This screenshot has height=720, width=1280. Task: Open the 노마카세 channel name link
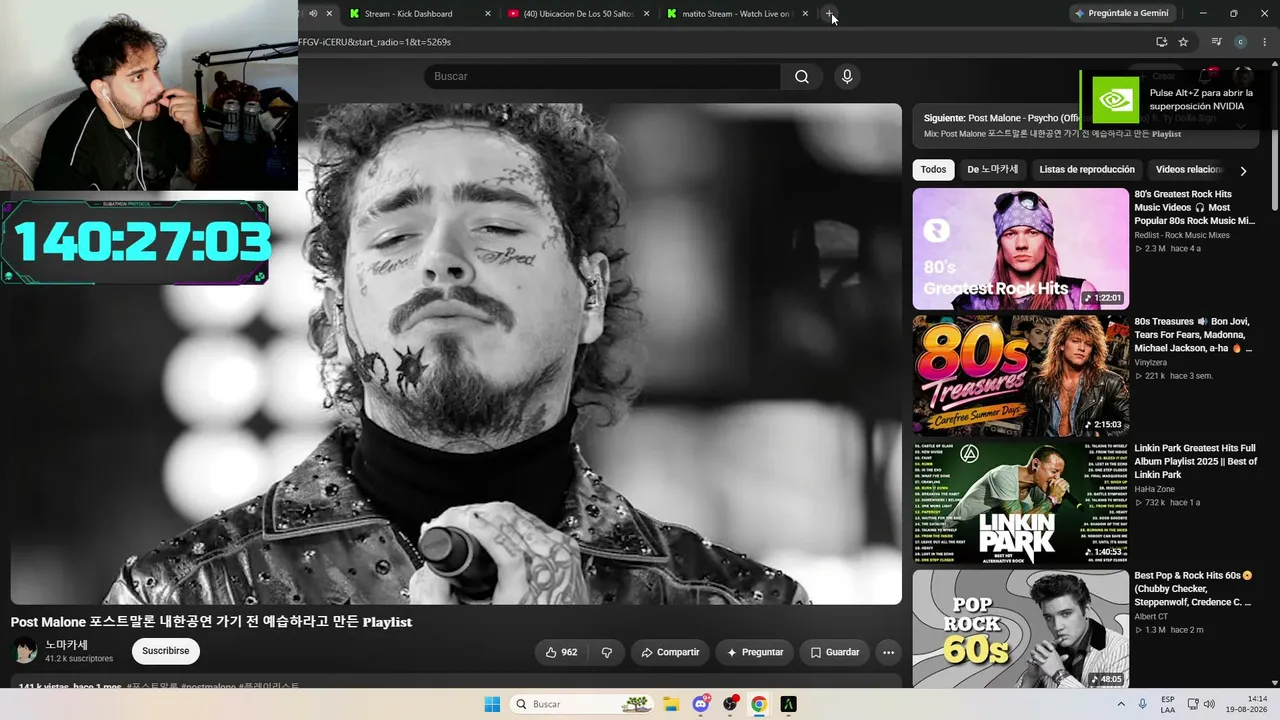(66, 645)
